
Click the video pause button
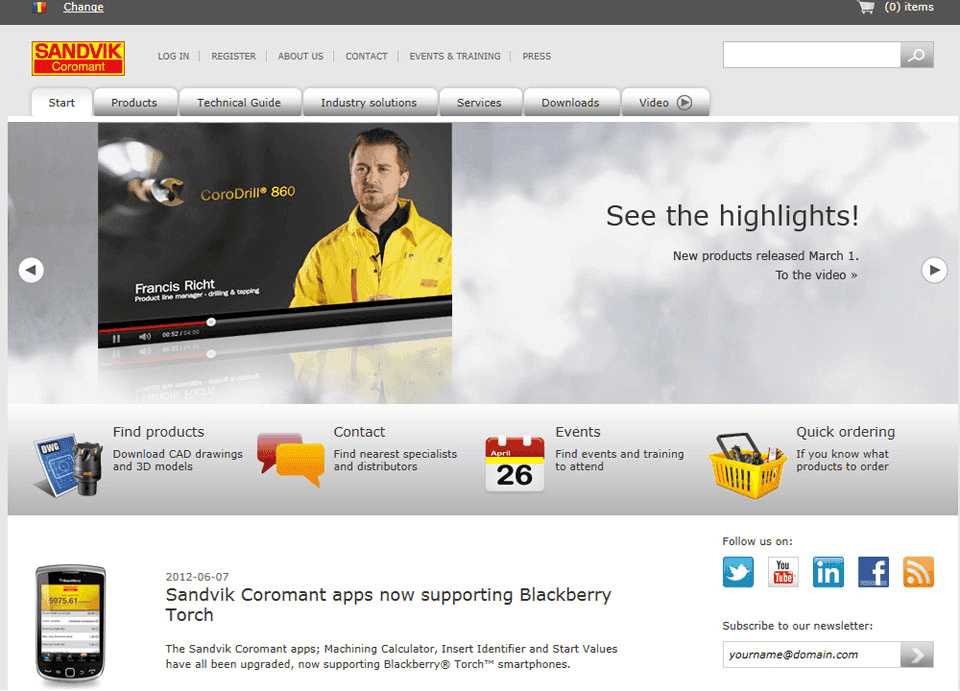click(x=116, y=338)
